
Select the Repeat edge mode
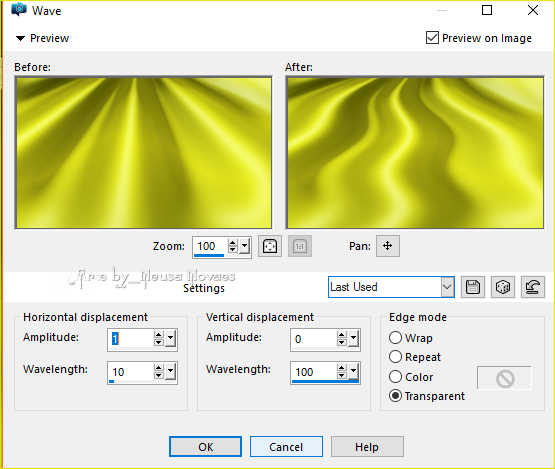395,357
